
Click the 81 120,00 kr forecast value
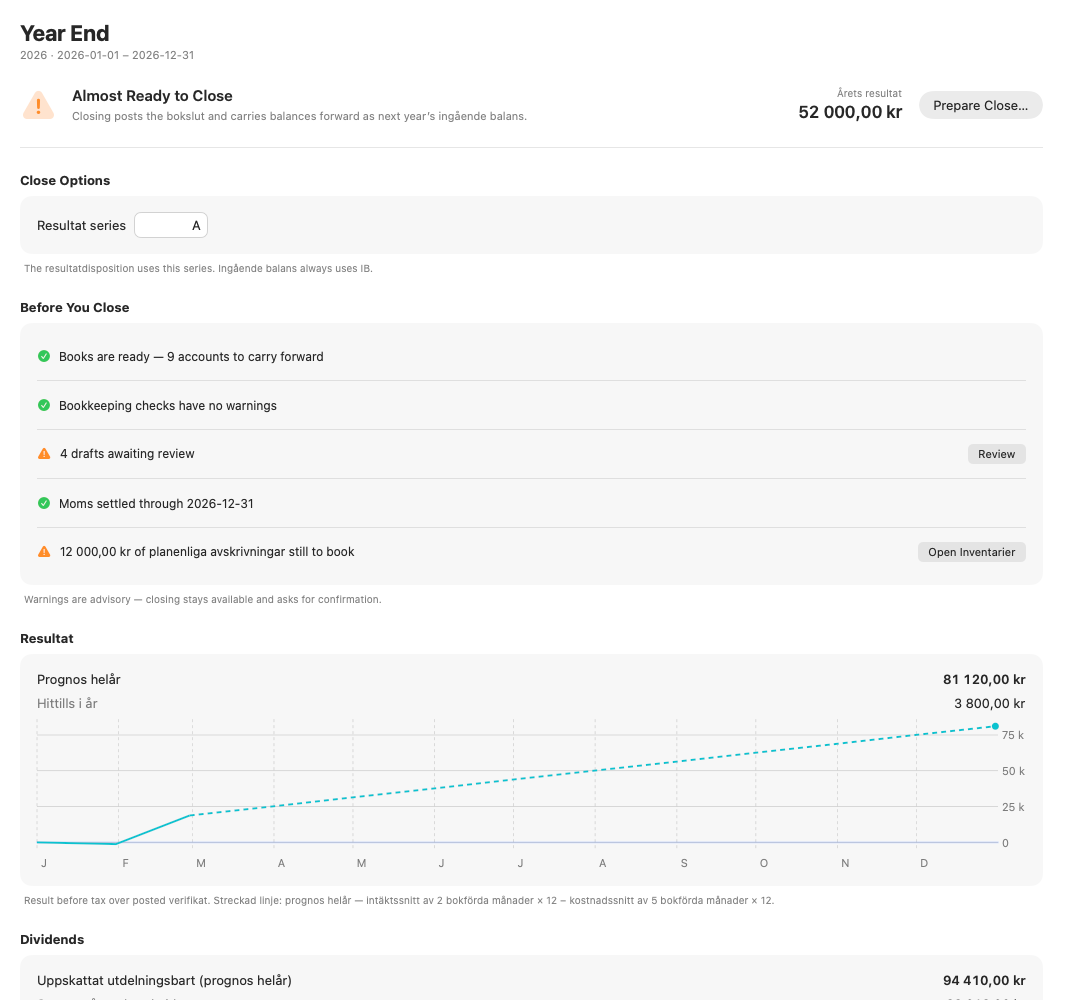pos(984,680)
